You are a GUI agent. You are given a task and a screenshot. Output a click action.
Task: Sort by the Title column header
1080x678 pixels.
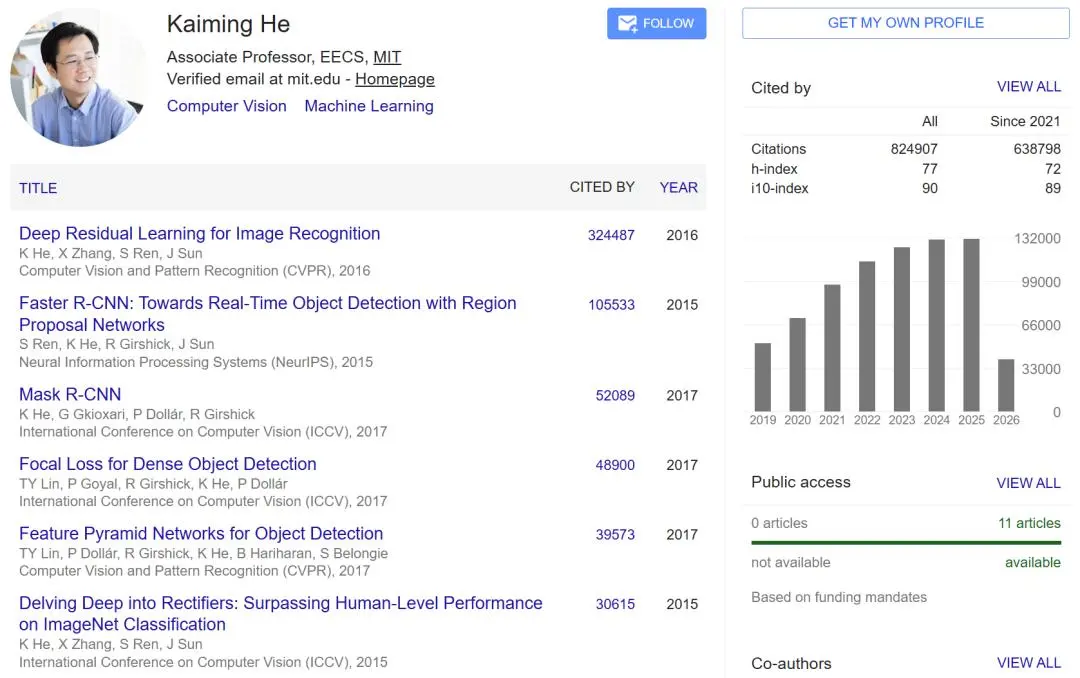pos(38,188)
